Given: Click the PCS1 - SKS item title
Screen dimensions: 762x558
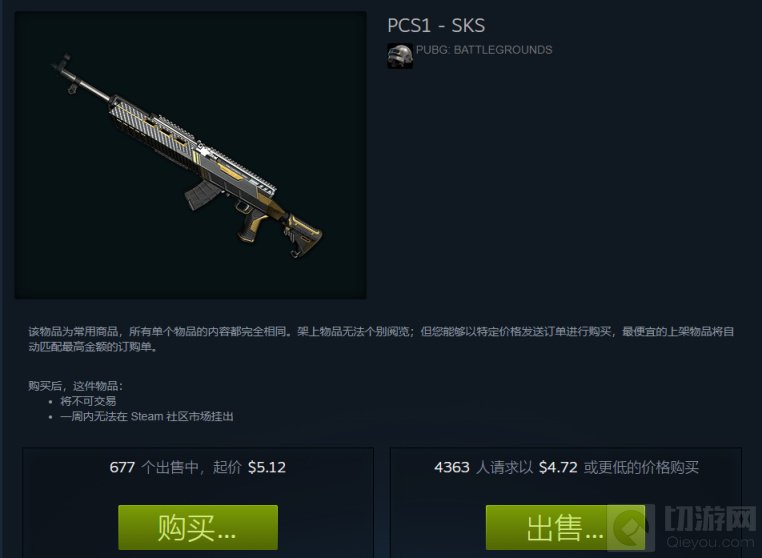Looking at the screenshot, I should click(x=436, y=25).
